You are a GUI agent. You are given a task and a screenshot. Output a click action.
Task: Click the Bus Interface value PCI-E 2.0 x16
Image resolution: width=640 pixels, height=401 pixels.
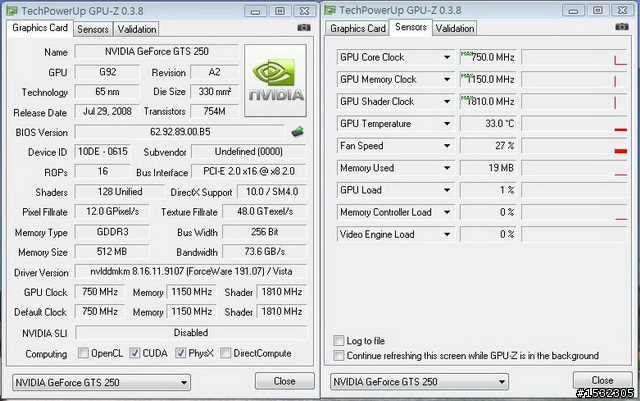[249, 172]
